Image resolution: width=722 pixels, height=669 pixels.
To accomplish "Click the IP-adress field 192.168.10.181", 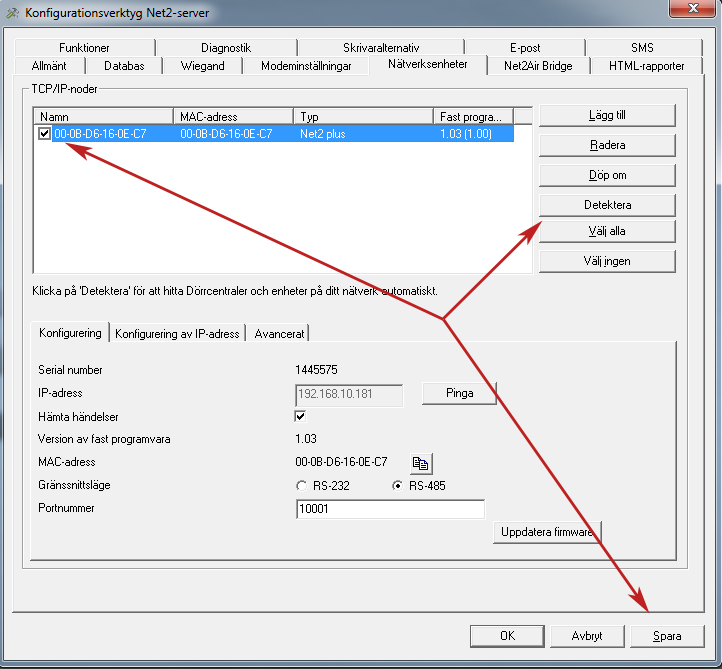I will click(349, 395).
